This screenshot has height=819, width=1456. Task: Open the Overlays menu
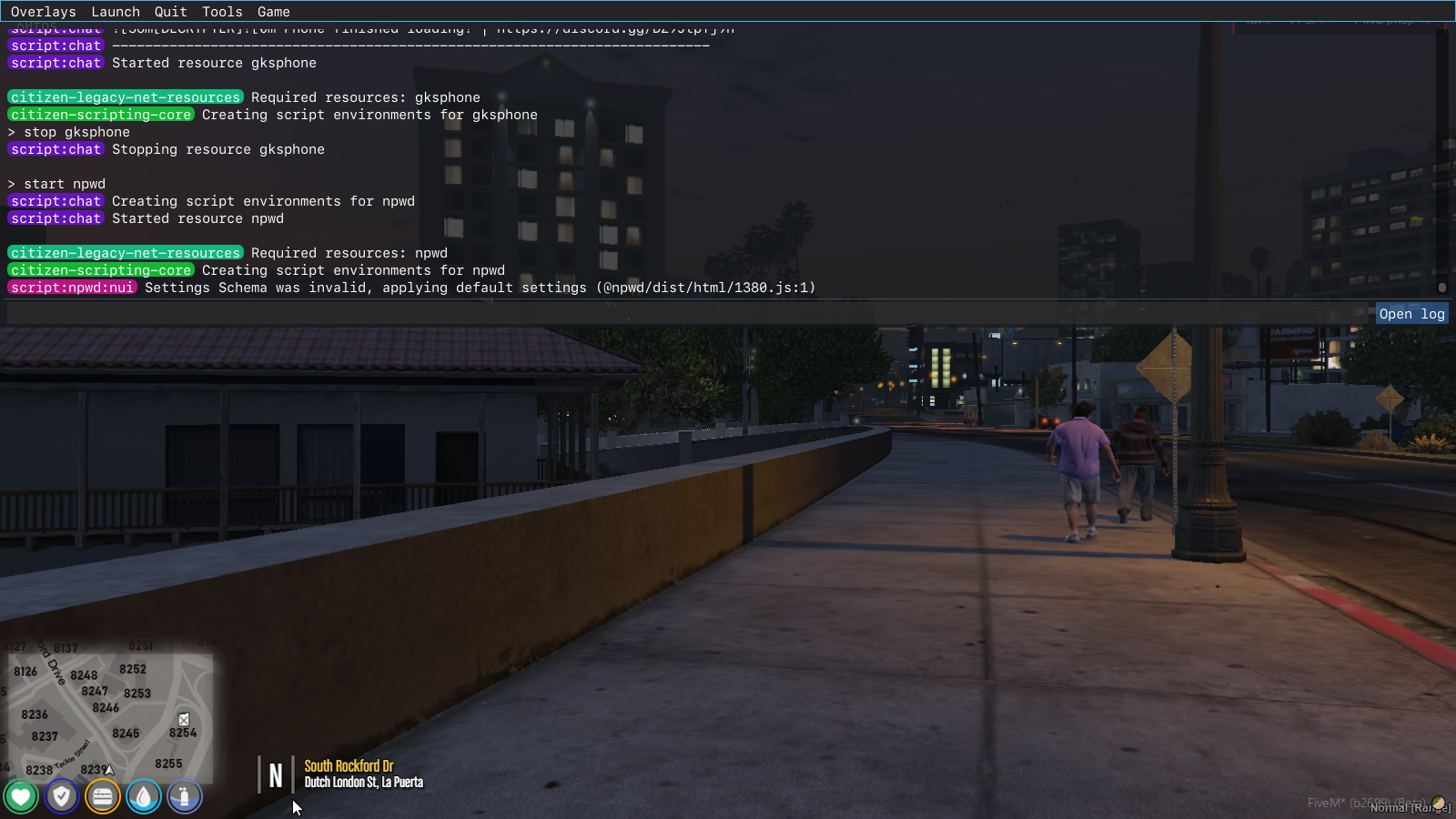pyautogui.click(x=43, y=11)
